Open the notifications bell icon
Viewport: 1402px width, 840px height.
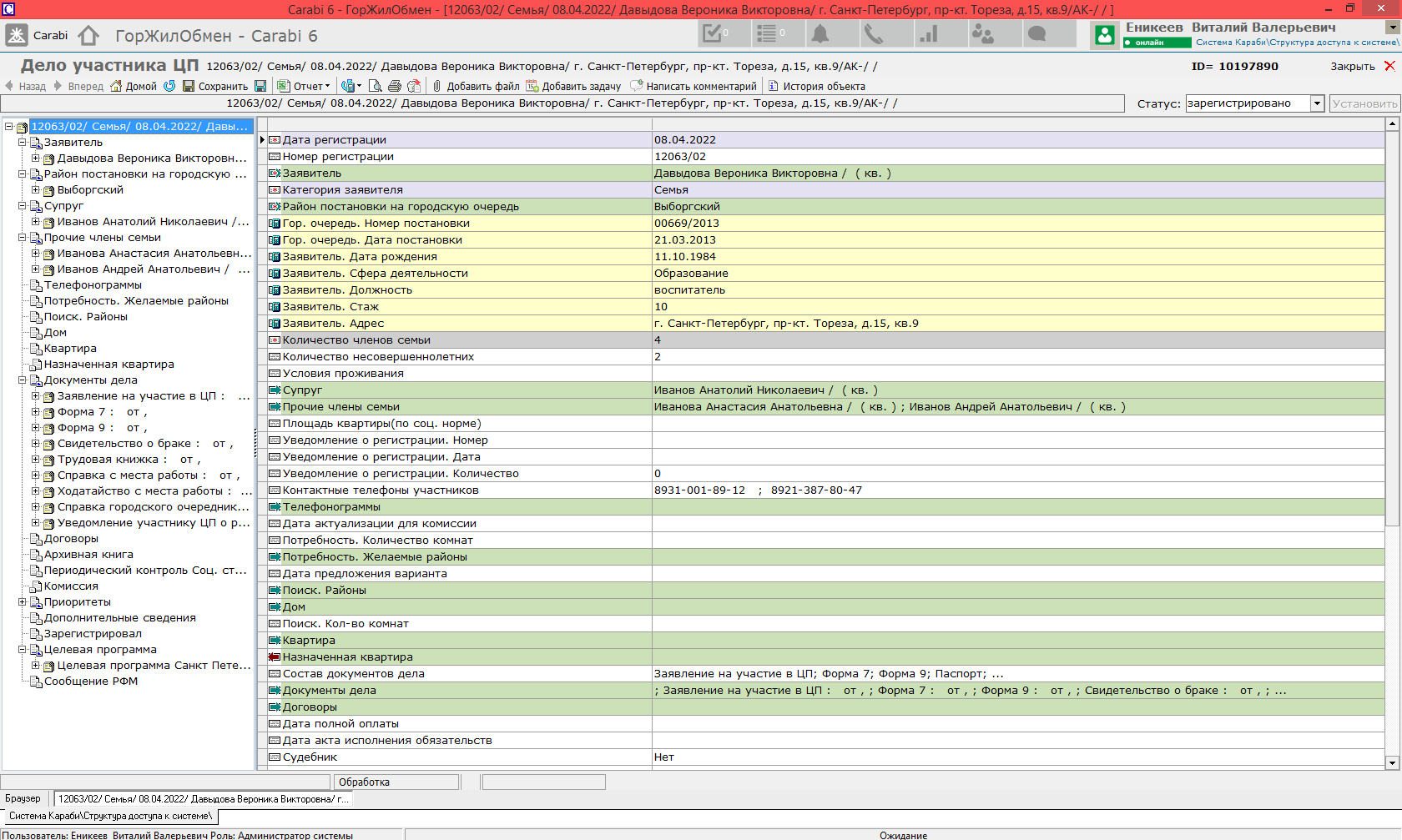821,34
